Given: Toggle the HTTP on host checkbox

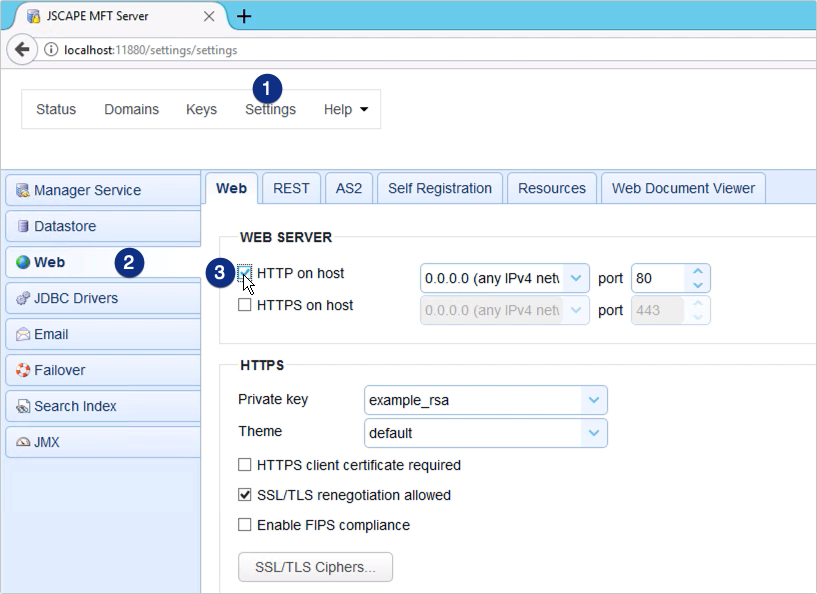Looking at the screenshot, I should point(244,273).
